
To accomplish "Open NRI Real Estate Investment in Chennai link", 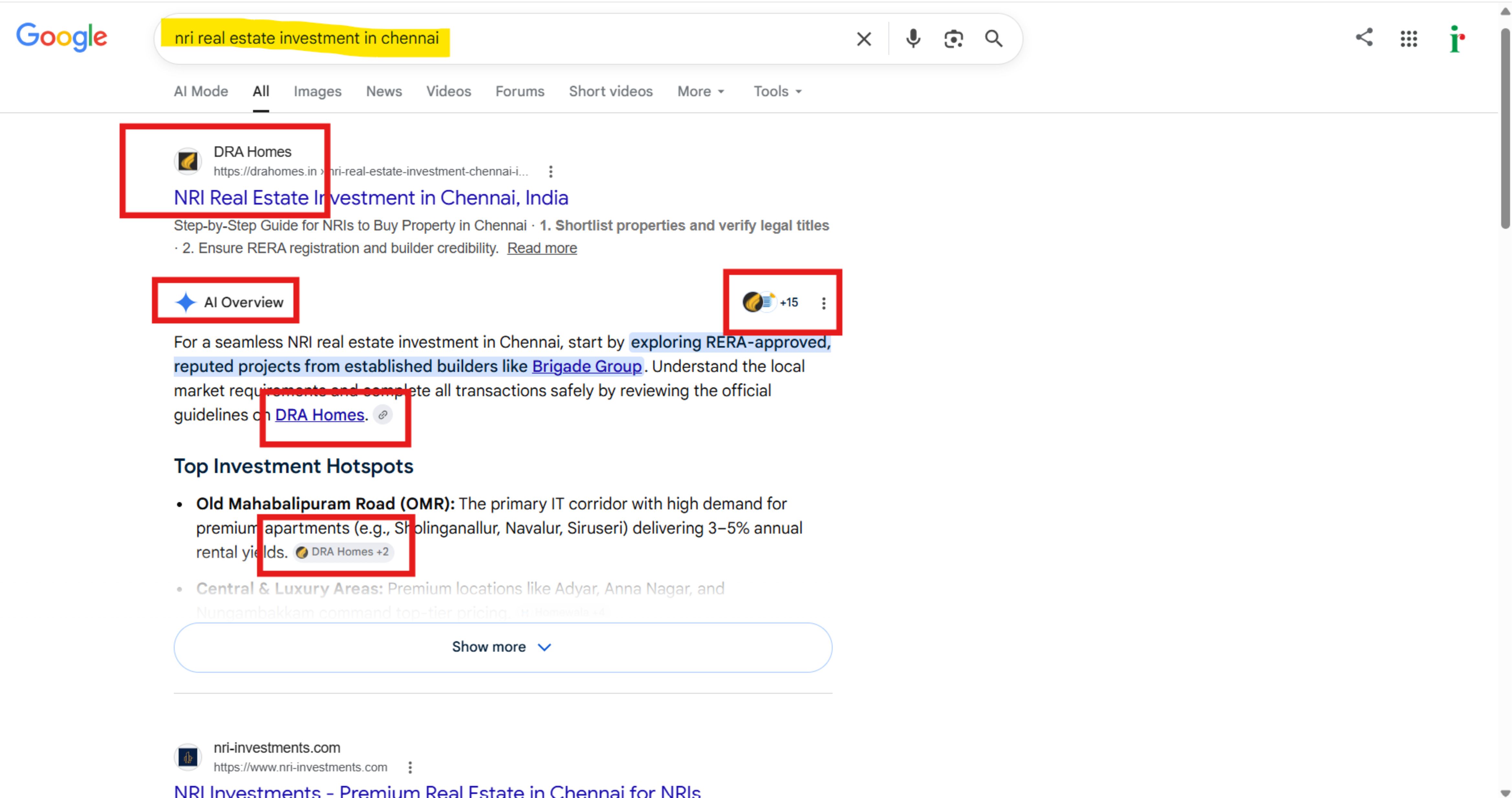I will (371, 198).
